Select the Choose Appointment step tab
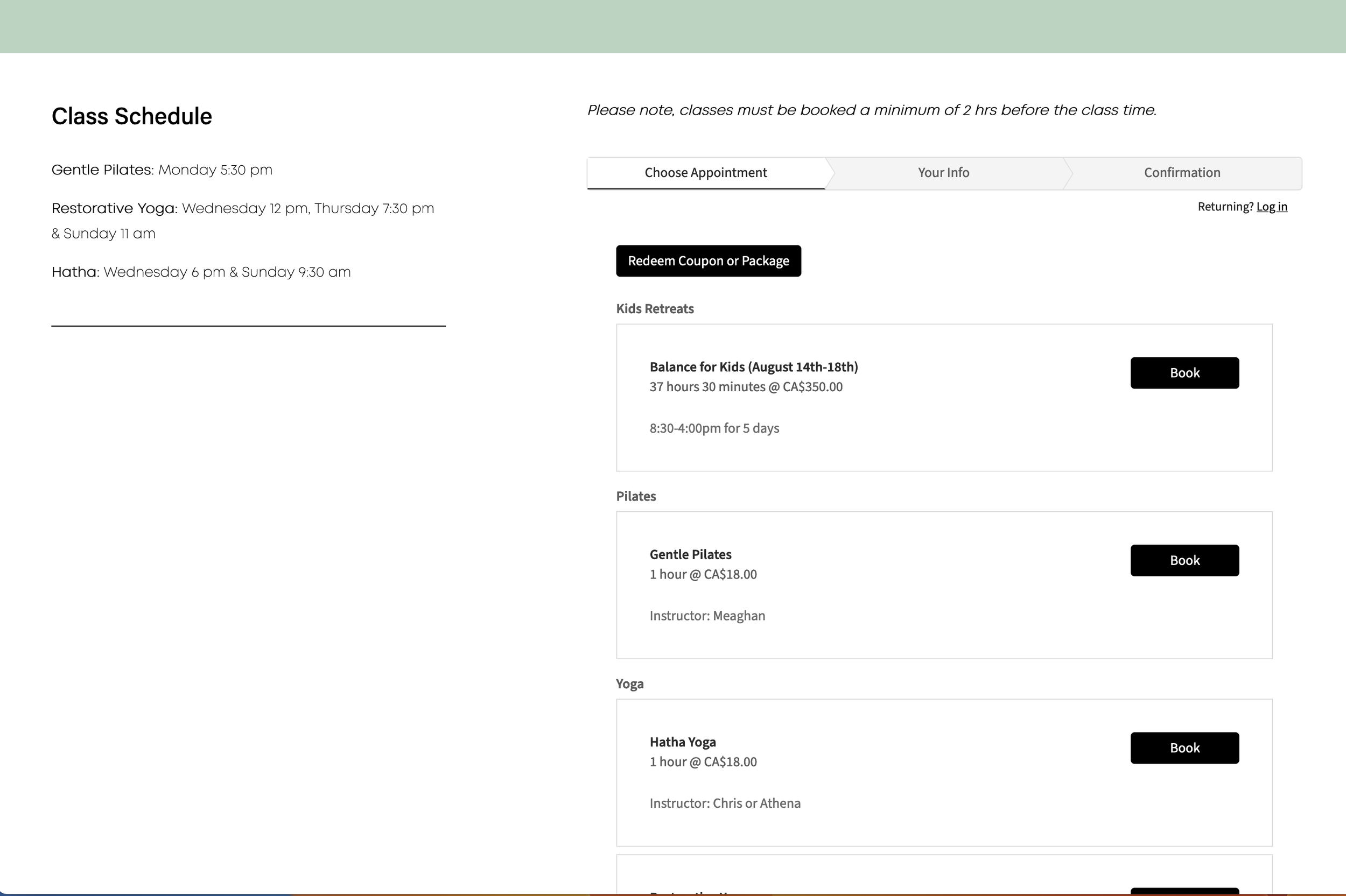Viewport: 1346px width, 896px height. pyautogui.click(x=705, y=173)
